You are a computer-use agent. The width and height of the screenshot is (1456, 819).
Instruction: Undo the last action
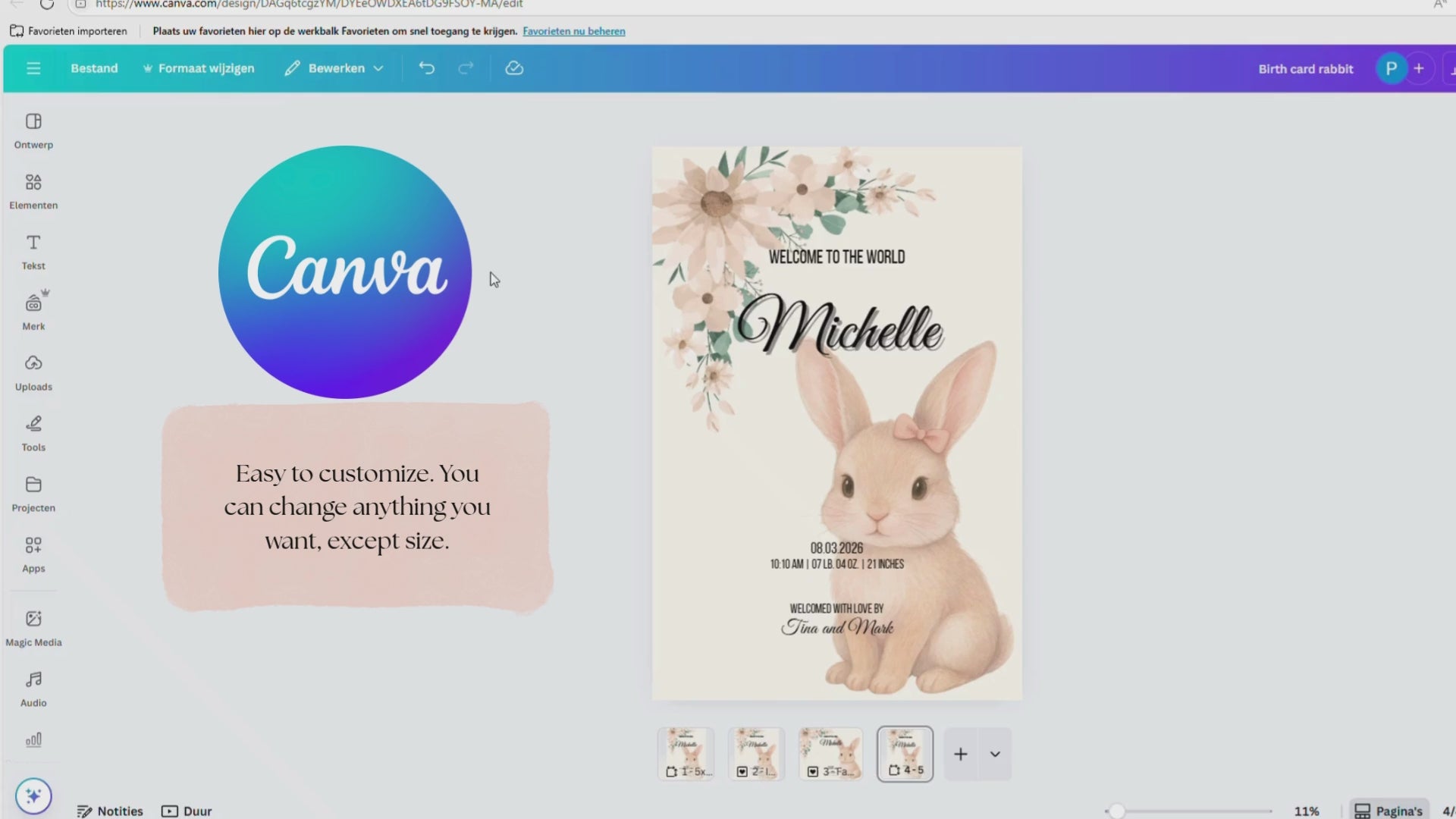tap(427, 68)
